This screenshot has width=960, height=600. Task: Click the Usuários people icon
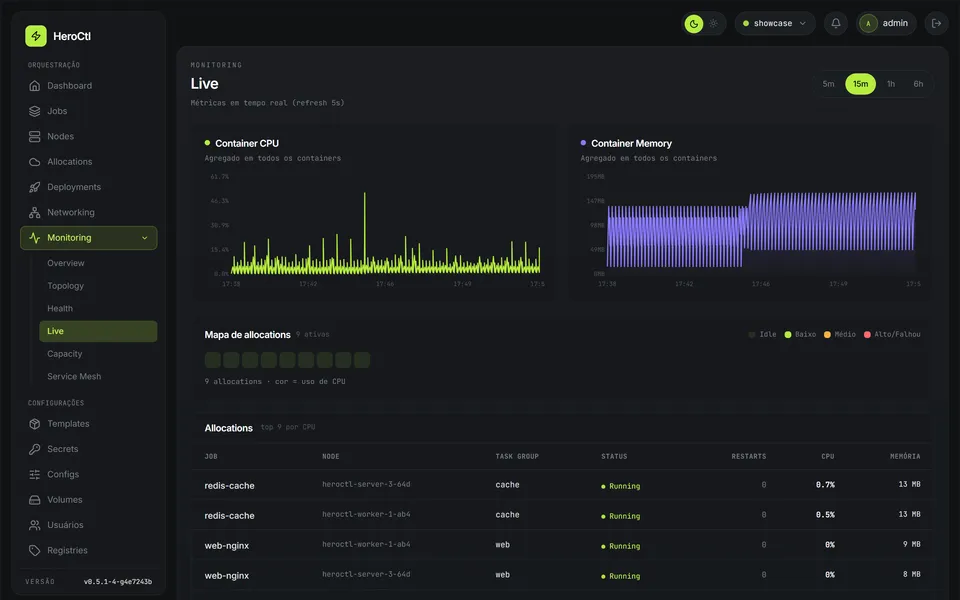pos(34,525)
